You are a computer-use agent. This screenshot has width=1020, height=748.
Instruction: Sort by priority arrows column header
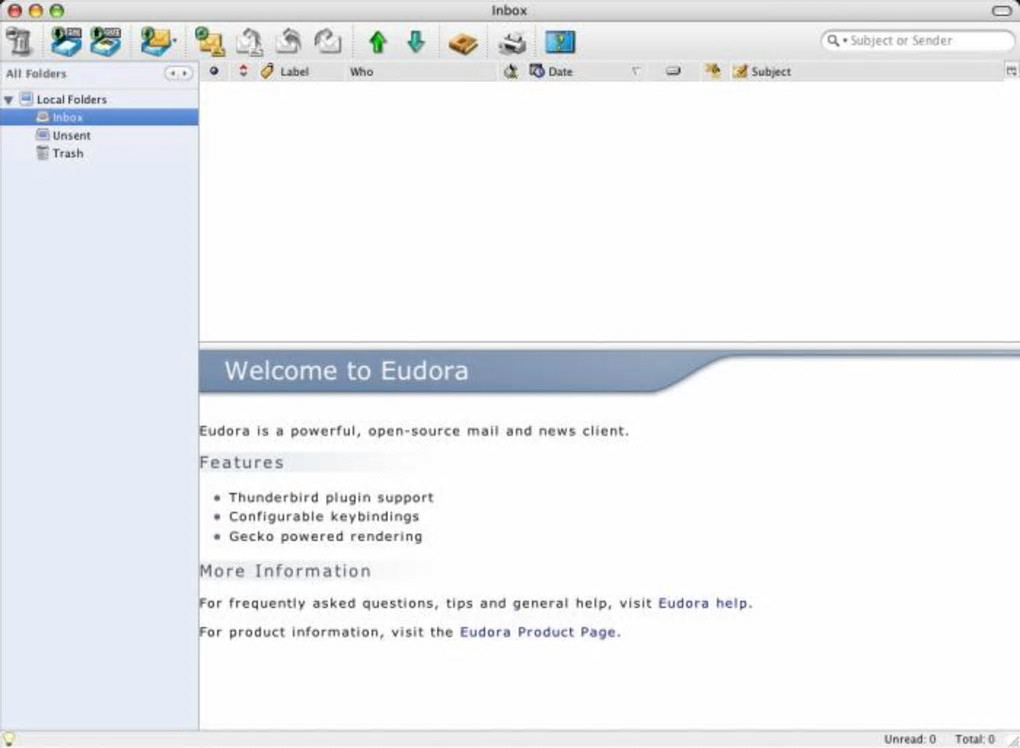[243, 71]
